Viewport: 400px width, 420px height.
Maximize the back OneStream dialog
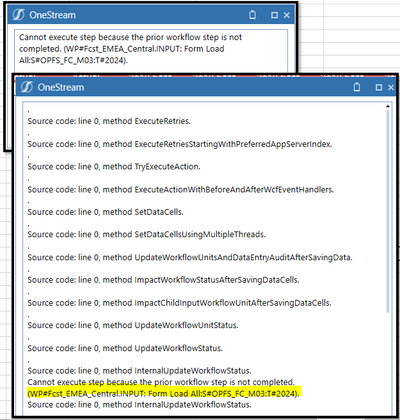pos(274,15)
